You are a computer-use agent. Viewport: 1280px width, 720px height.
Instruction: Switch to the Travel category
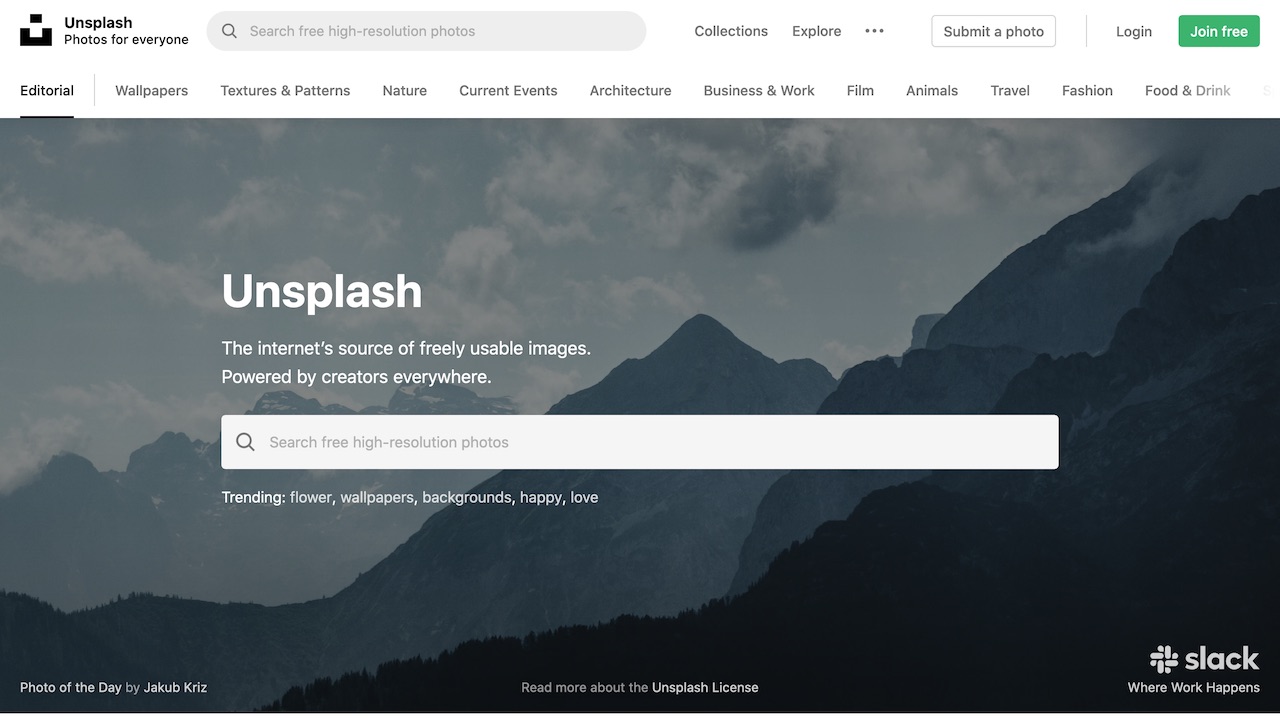pyautogui.click(x=1010, y=90)
